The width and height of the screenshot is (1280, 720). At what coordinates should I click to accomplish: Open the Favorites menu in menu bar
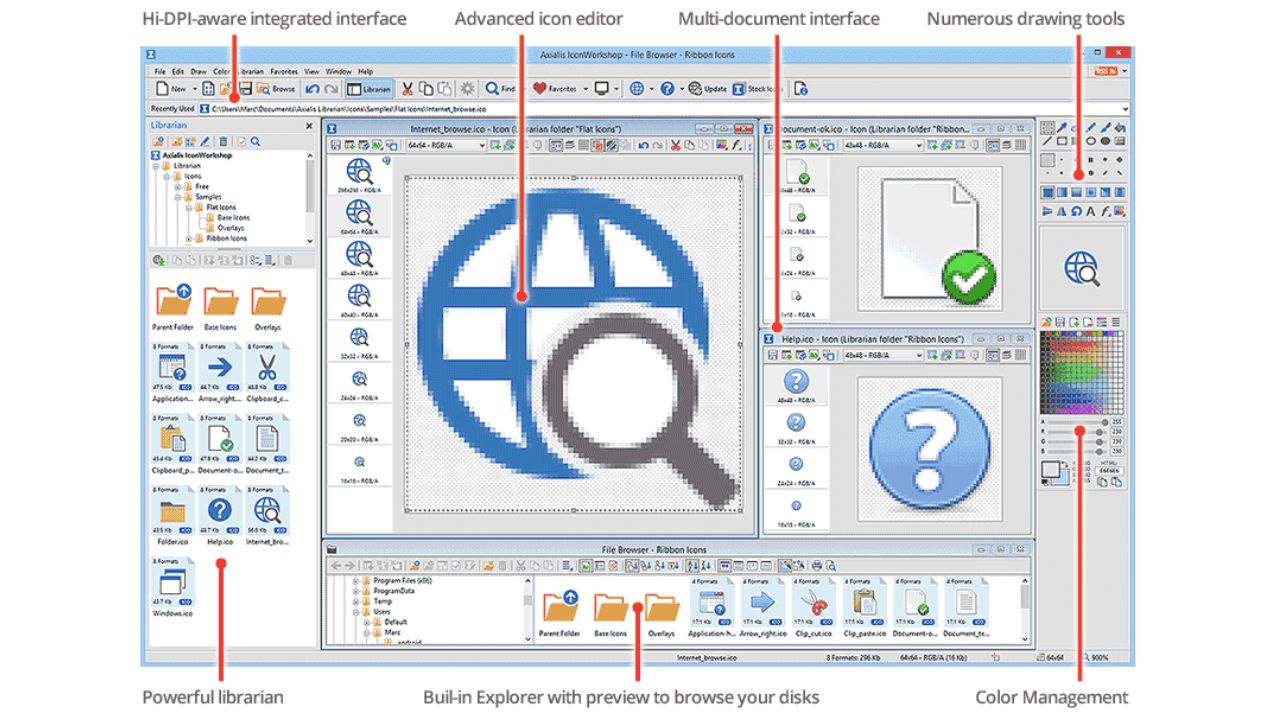pyautogui.click(x=284, y=72)
